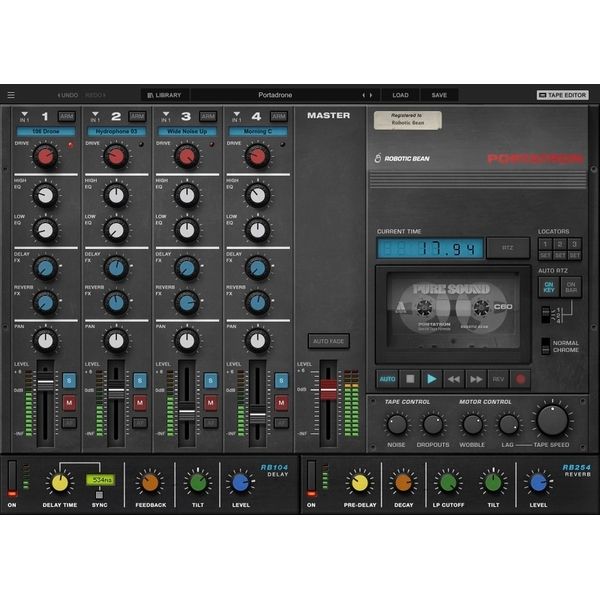Viewport: 600px width, 600px height.
Task: Click the Wobble knob
Action: 473,424
